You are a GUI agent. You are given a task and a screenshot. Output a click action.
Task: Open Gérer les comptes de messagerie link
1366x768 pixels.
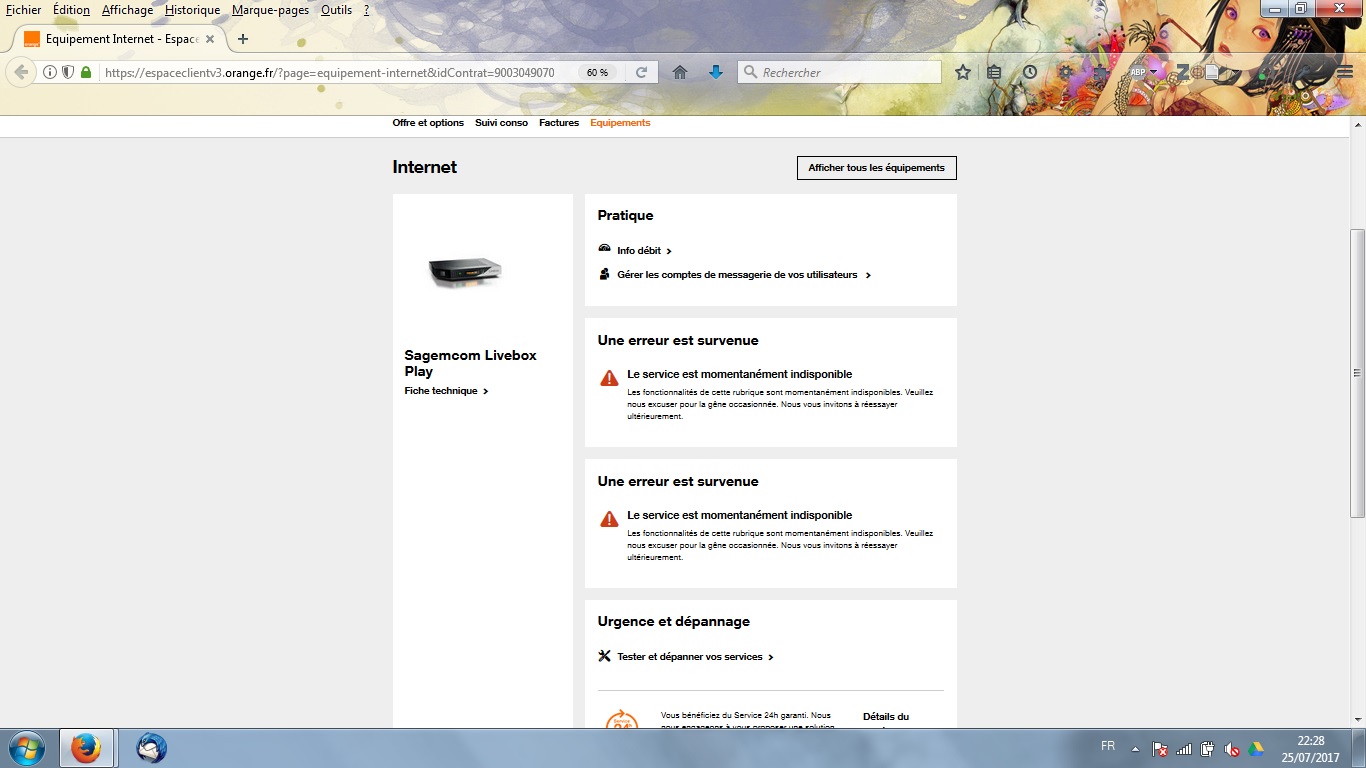[x=744, y=275]
